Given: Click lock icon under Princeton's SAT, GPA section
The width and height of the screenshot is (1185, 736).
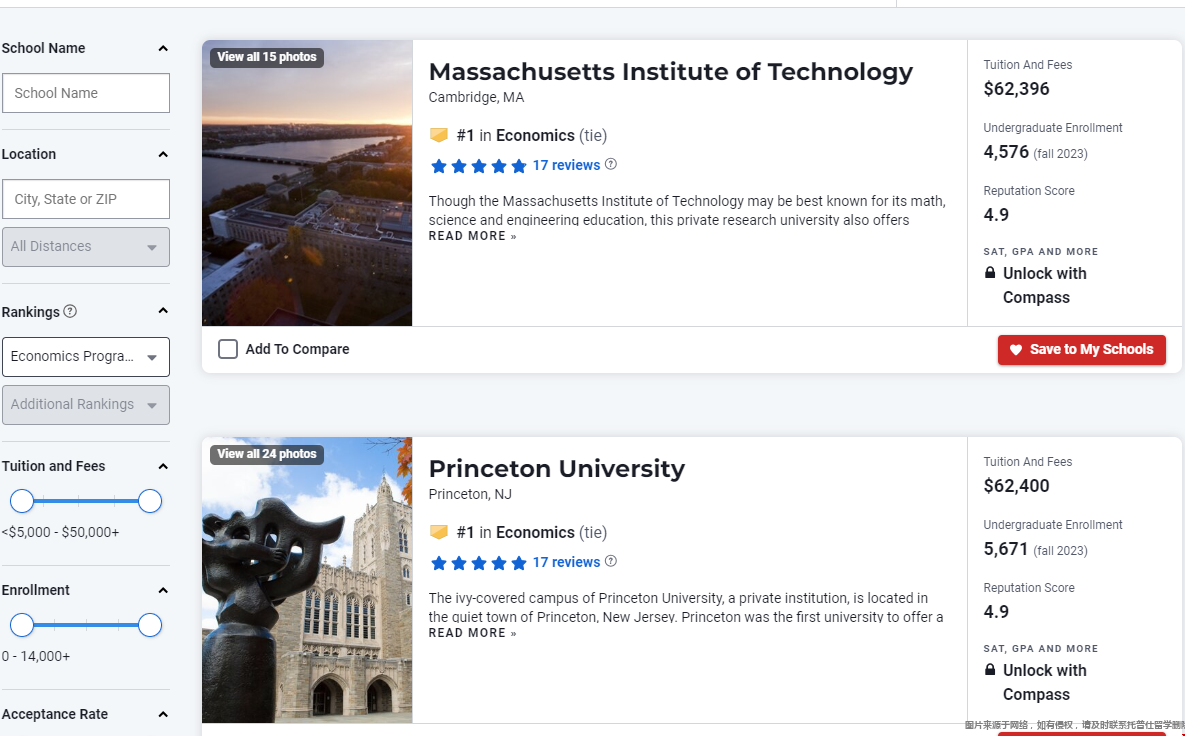Looking at the screenshot, I should (990, 670).
